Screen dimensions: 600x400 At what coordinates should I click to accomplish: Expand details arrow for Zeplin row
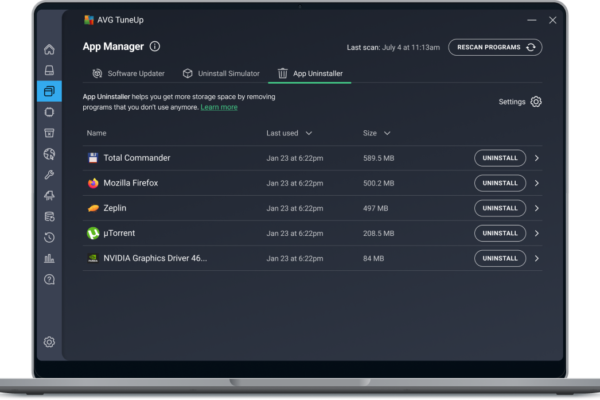(x=537, y=208)
